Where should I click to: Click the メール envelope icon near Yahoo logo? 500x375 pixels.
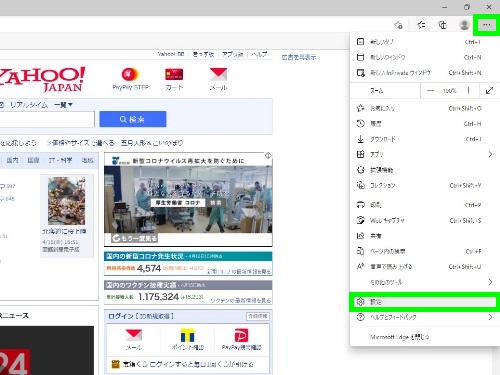tap(218, 74)
